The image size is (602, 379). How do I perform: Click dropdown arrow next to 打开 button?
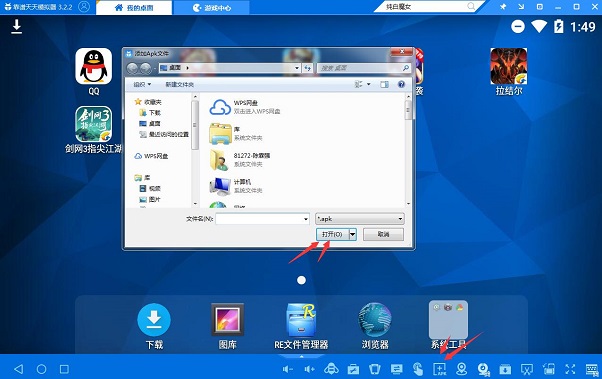click(x=353, y=234)
